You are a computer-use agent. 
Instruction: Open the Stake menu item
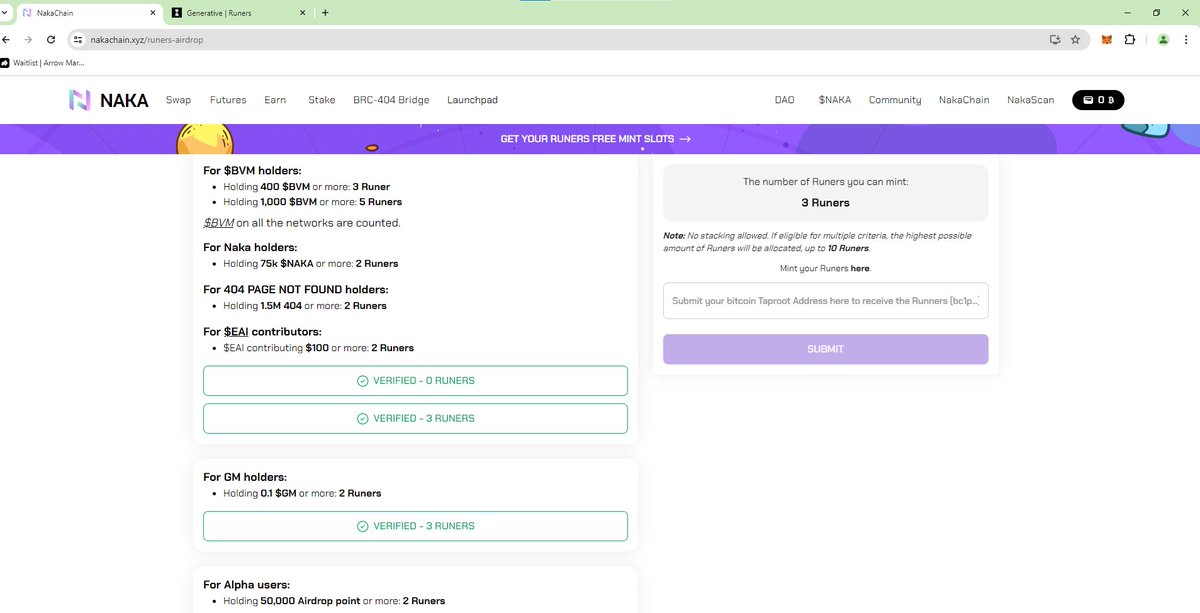click(322, 100)
